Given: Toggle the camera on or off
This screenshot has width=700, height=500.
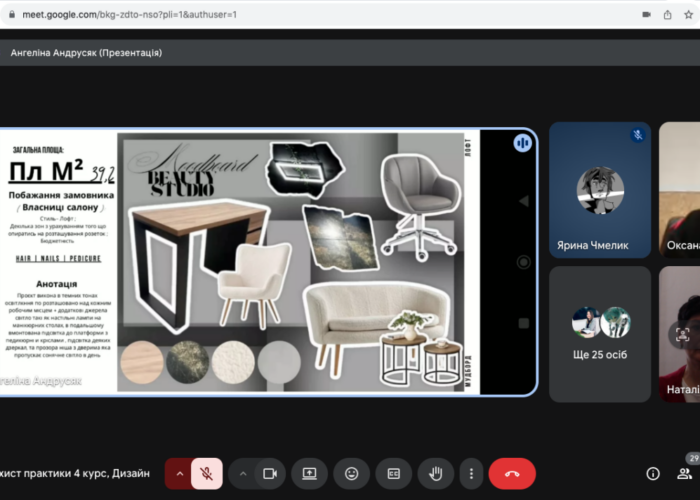Looking at the screenshot, I should point(269,473).
